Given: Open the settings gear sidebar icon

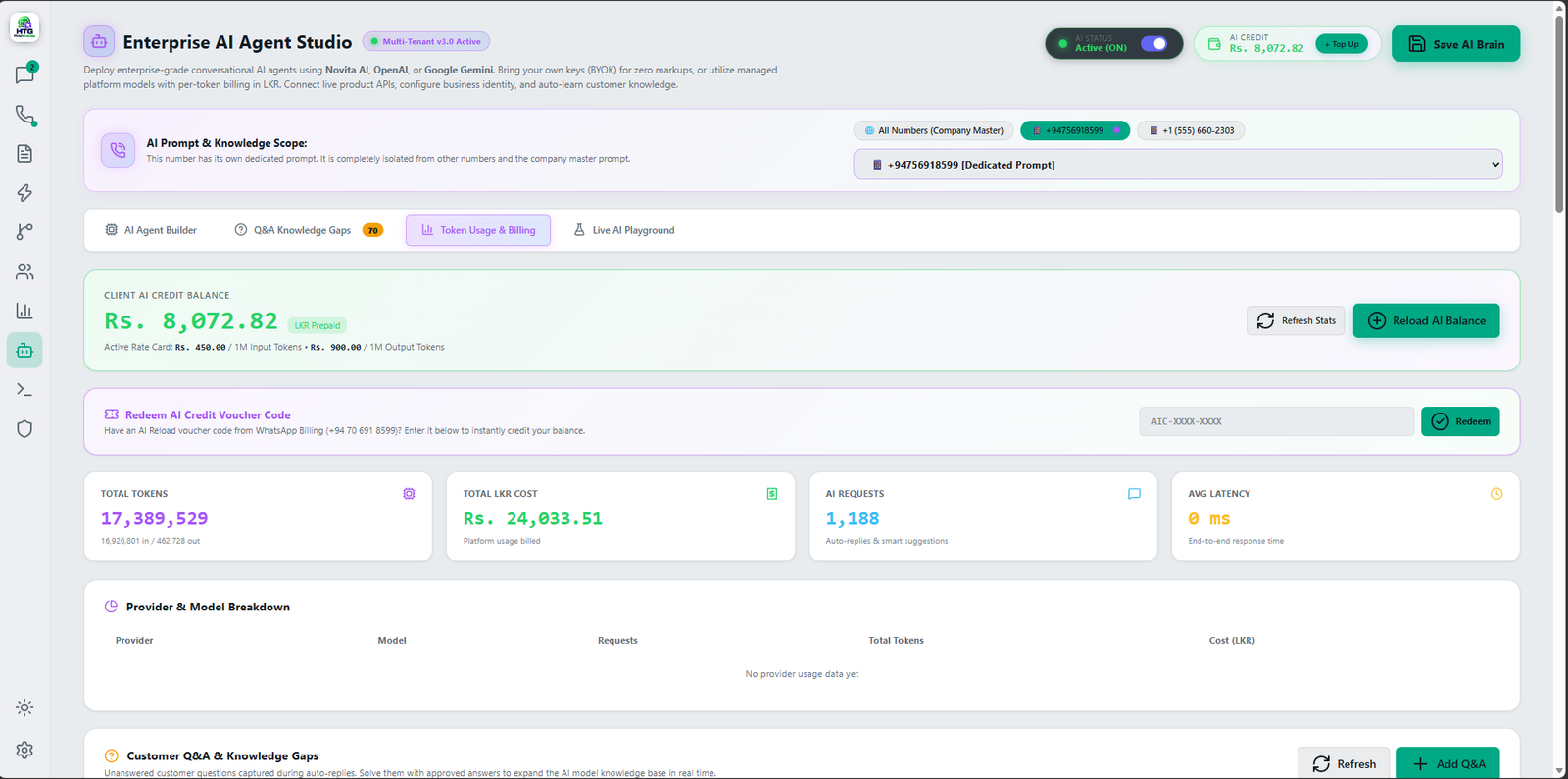Looking at the screenshot, I should 24,750.
